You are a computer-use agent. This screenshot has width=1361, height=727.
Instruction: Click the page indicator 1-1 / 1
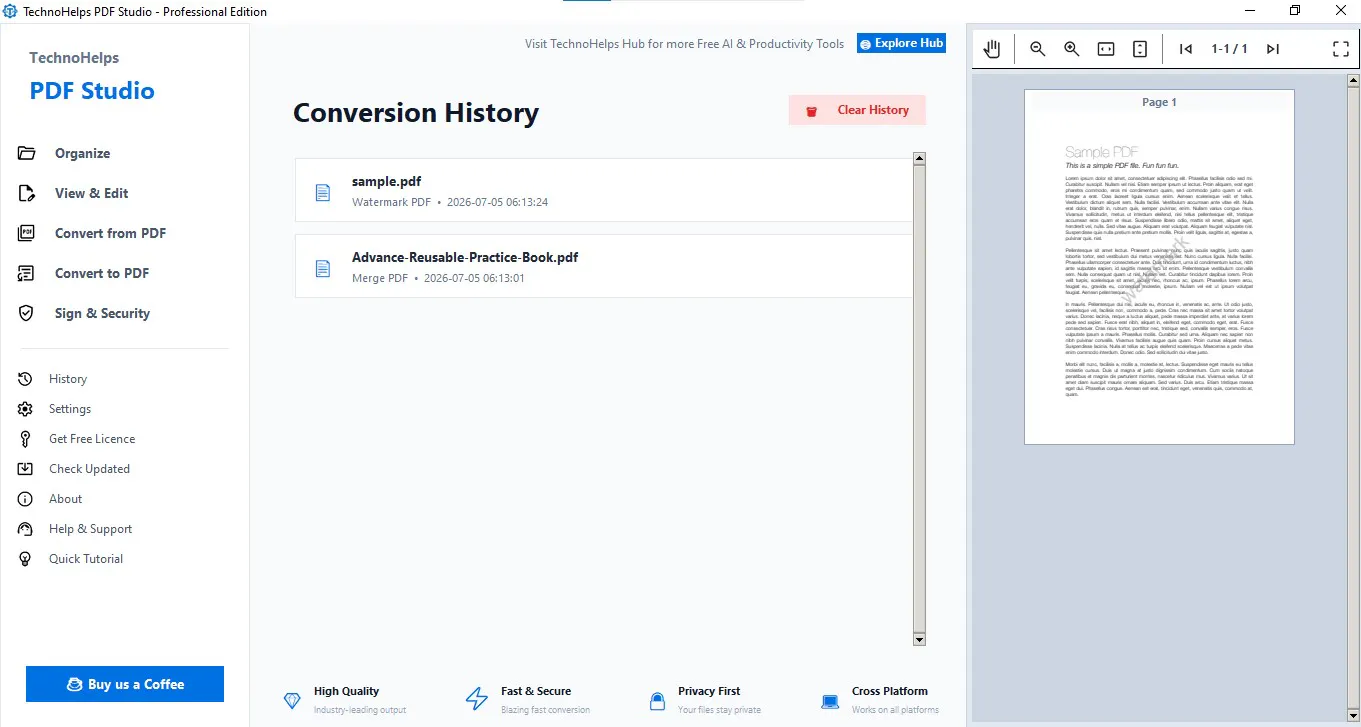pyautogui.click(x=1229, y=49)
